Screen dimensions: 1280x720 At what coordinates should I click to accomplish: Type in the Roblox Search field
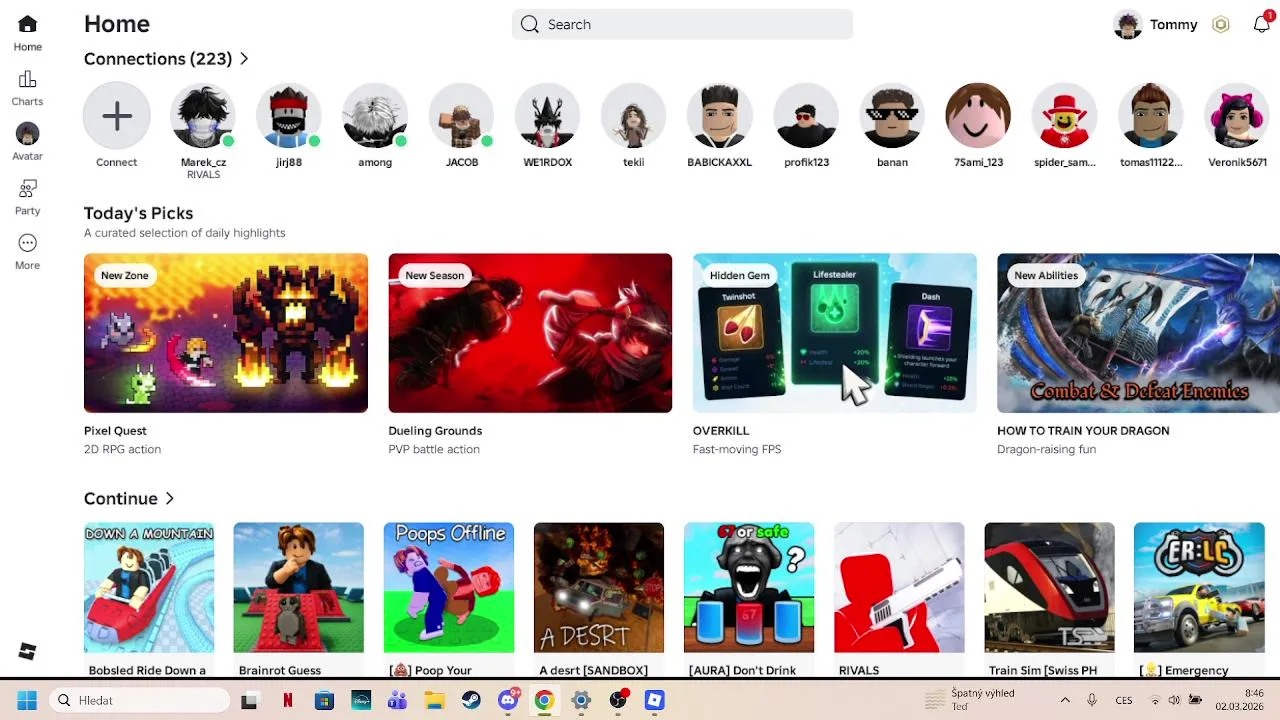click(x=682, y=25)
